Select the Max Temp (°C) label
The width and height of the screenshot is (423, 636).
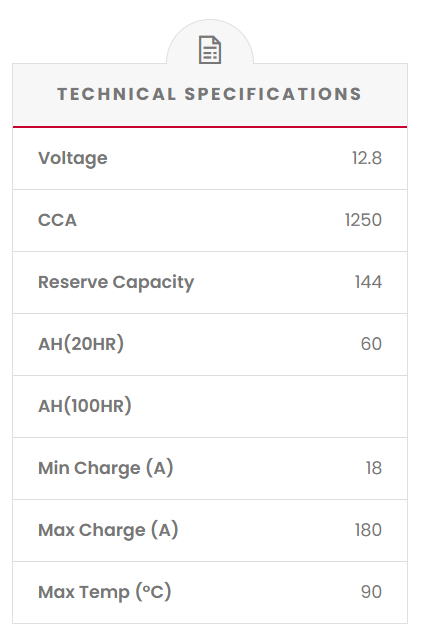(x=105, y=592)
